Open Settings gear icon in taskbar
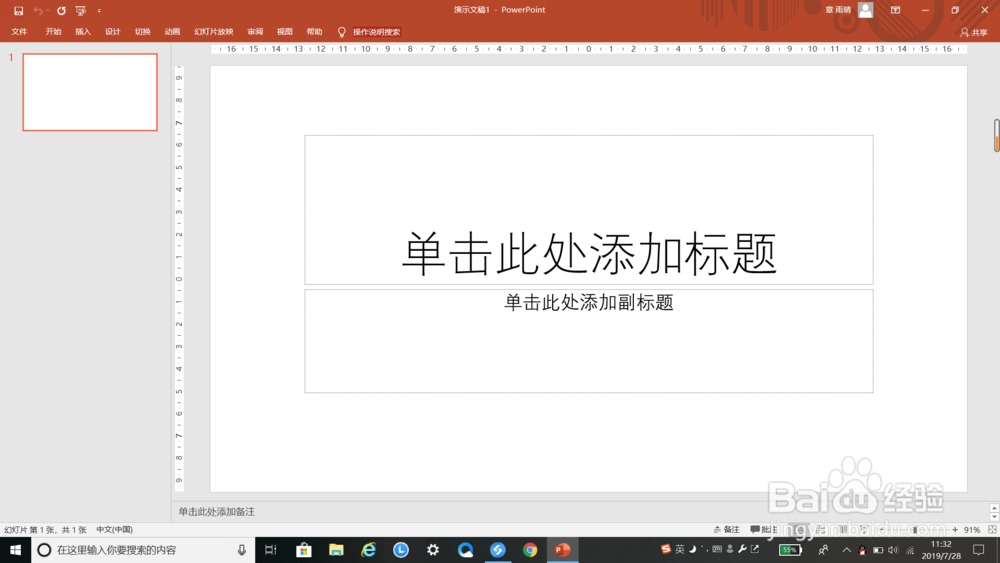 (x=433, y=550)
